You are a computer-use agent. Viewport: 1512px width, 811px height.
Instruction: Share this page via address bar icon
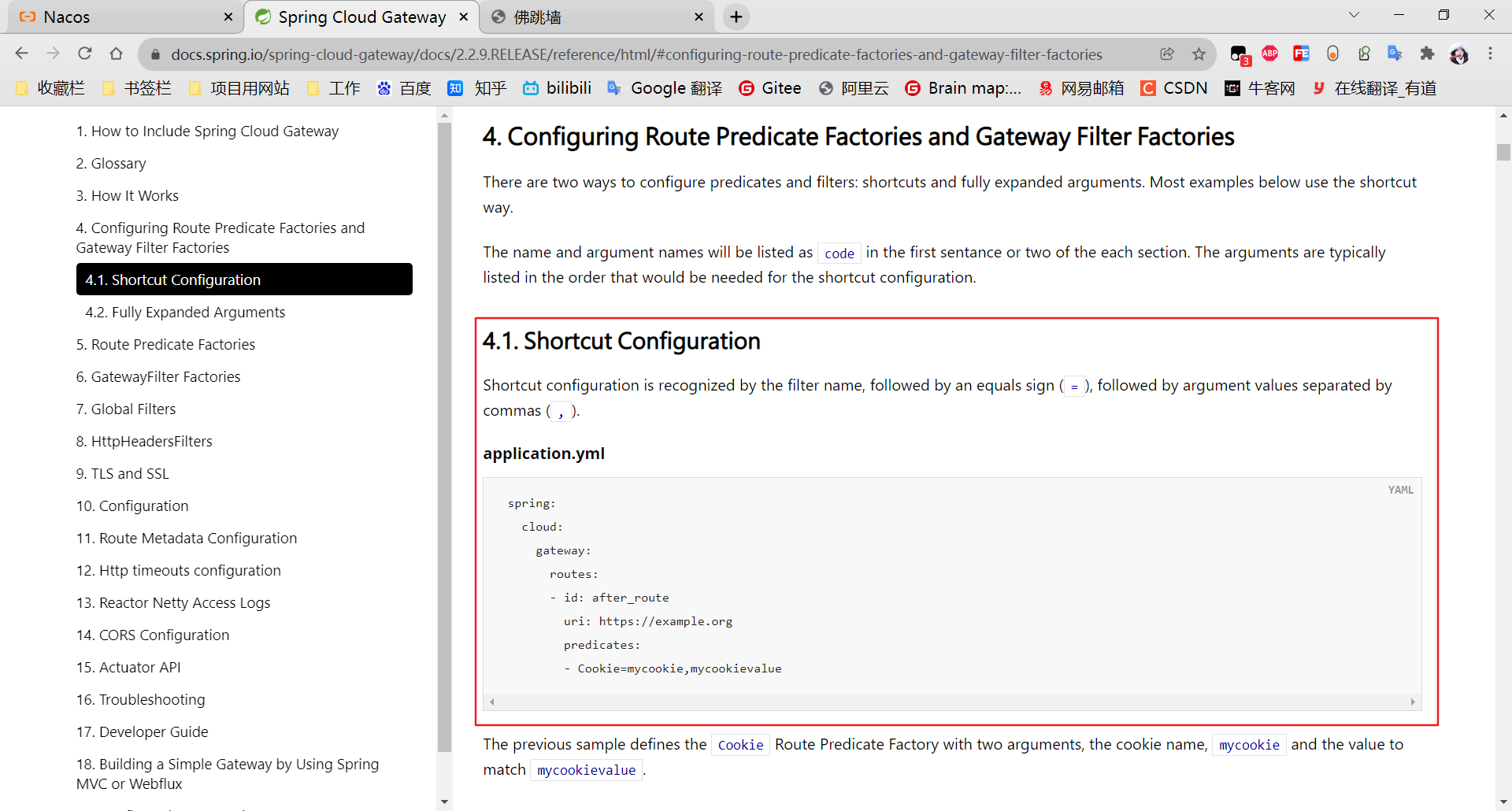[x=1167, y=54]
